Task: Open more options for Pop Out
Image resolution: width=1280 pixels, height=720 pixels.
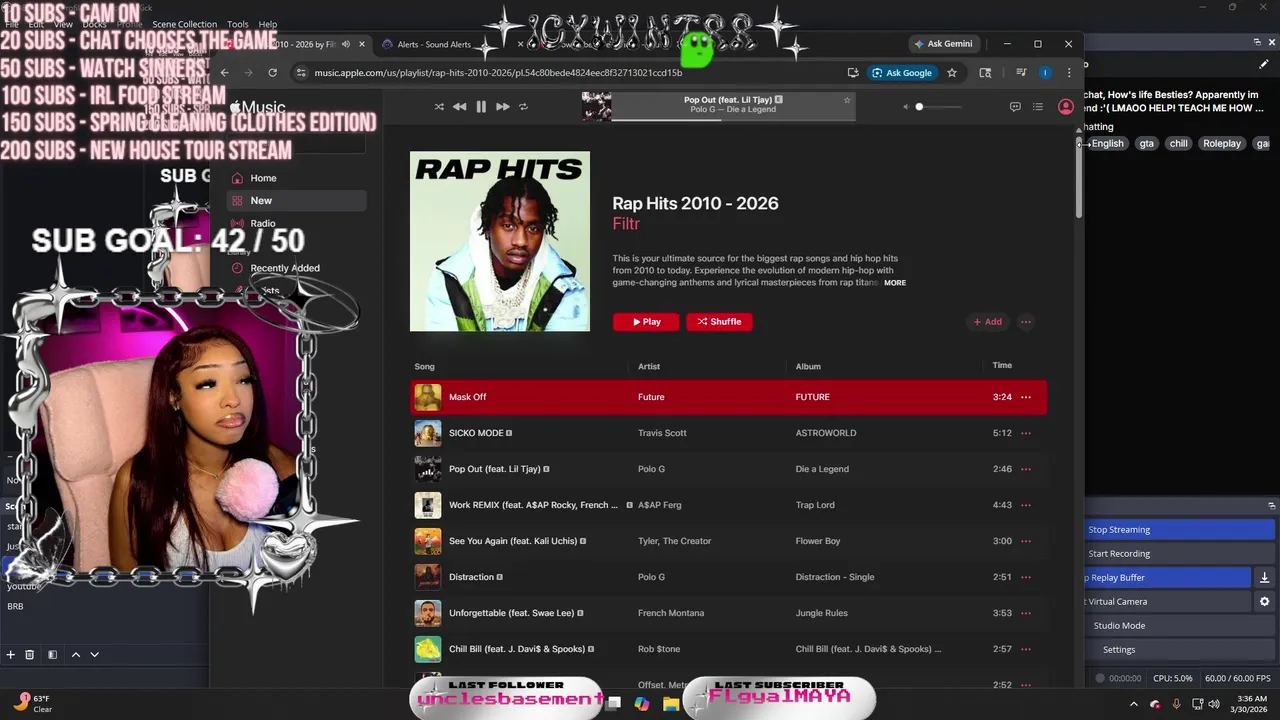Action: pyautogui.click(x=1026, y=469)
